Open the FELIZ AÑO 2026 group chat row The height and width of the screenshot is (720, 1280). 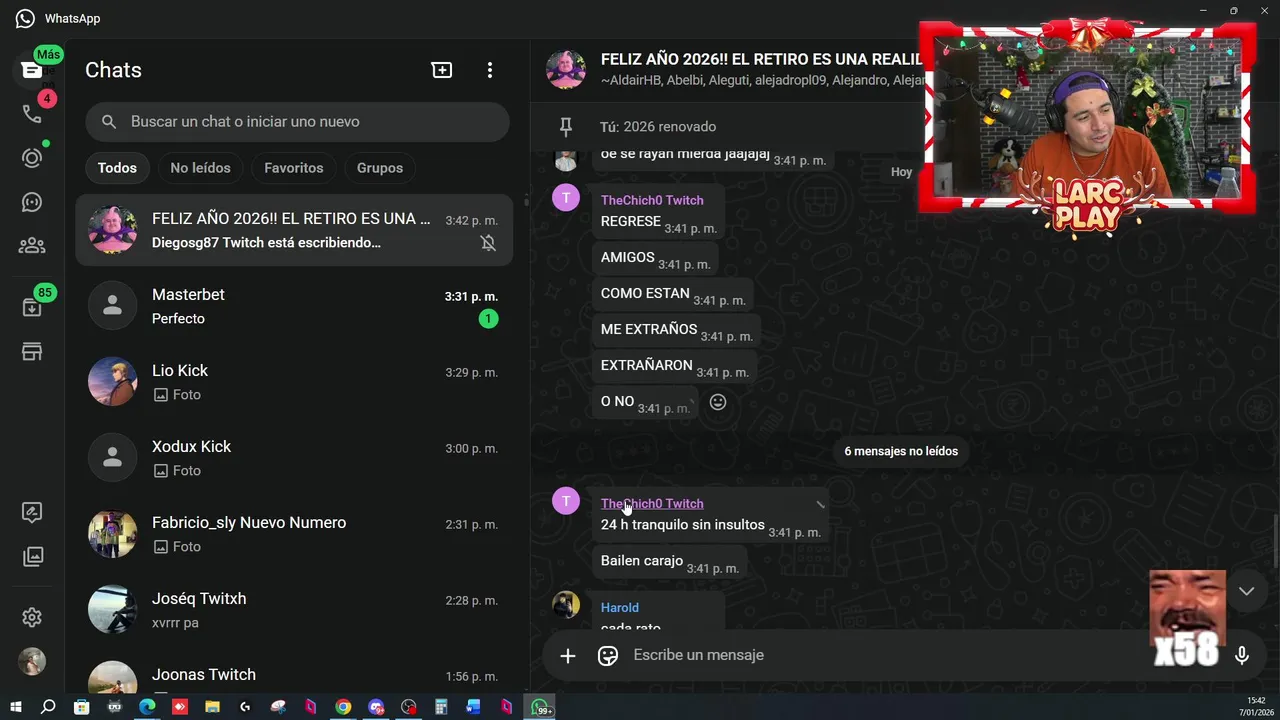pyautogui.click(x=294, y=230)
